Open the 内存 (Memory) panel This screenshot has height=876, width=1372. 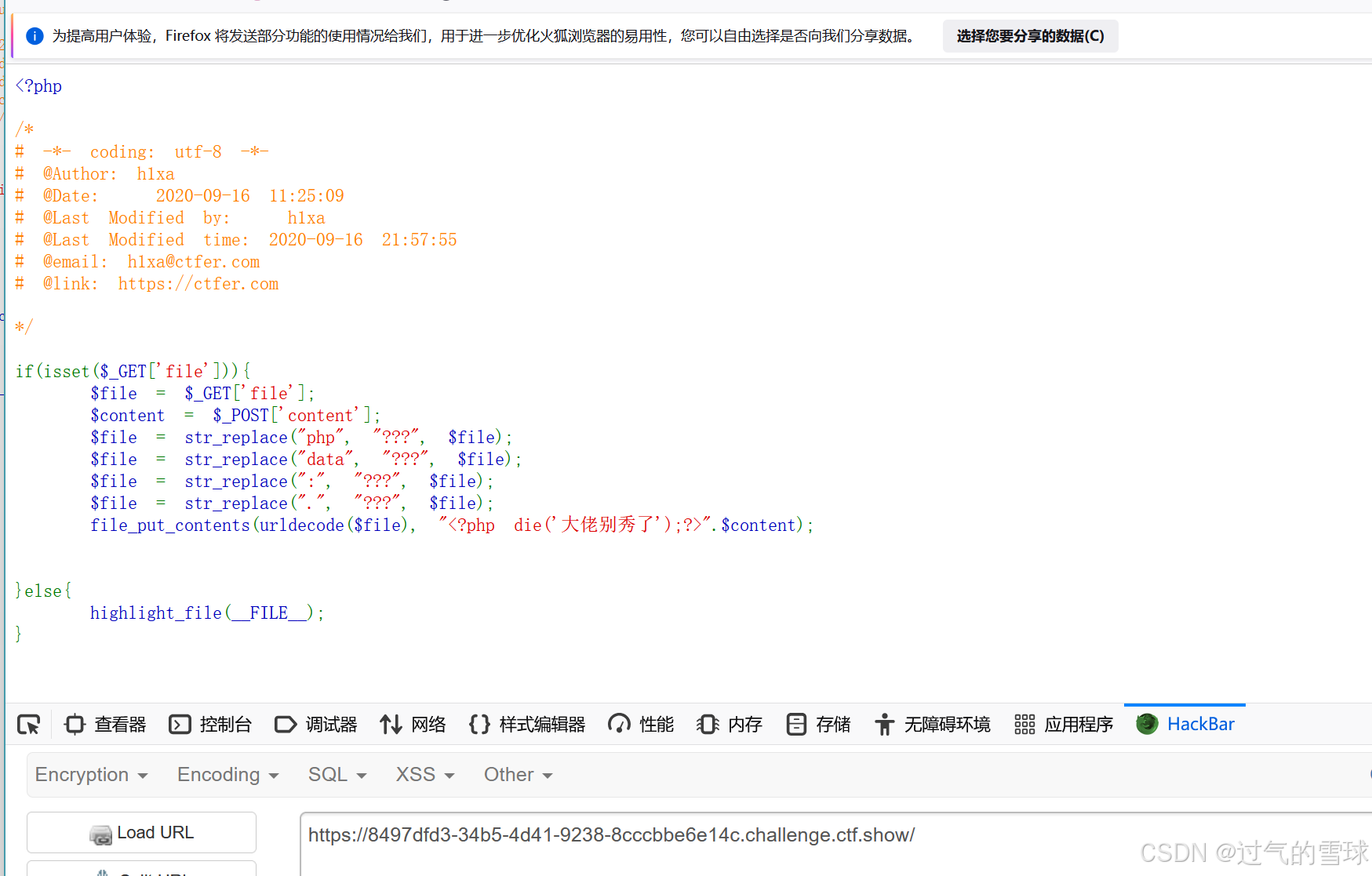pos(730,724)
